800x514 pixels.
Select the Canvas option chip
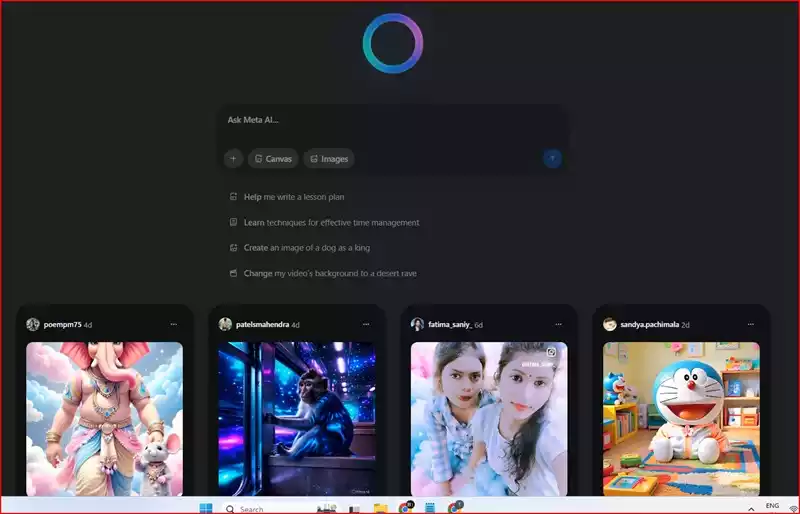click(273, 159)
